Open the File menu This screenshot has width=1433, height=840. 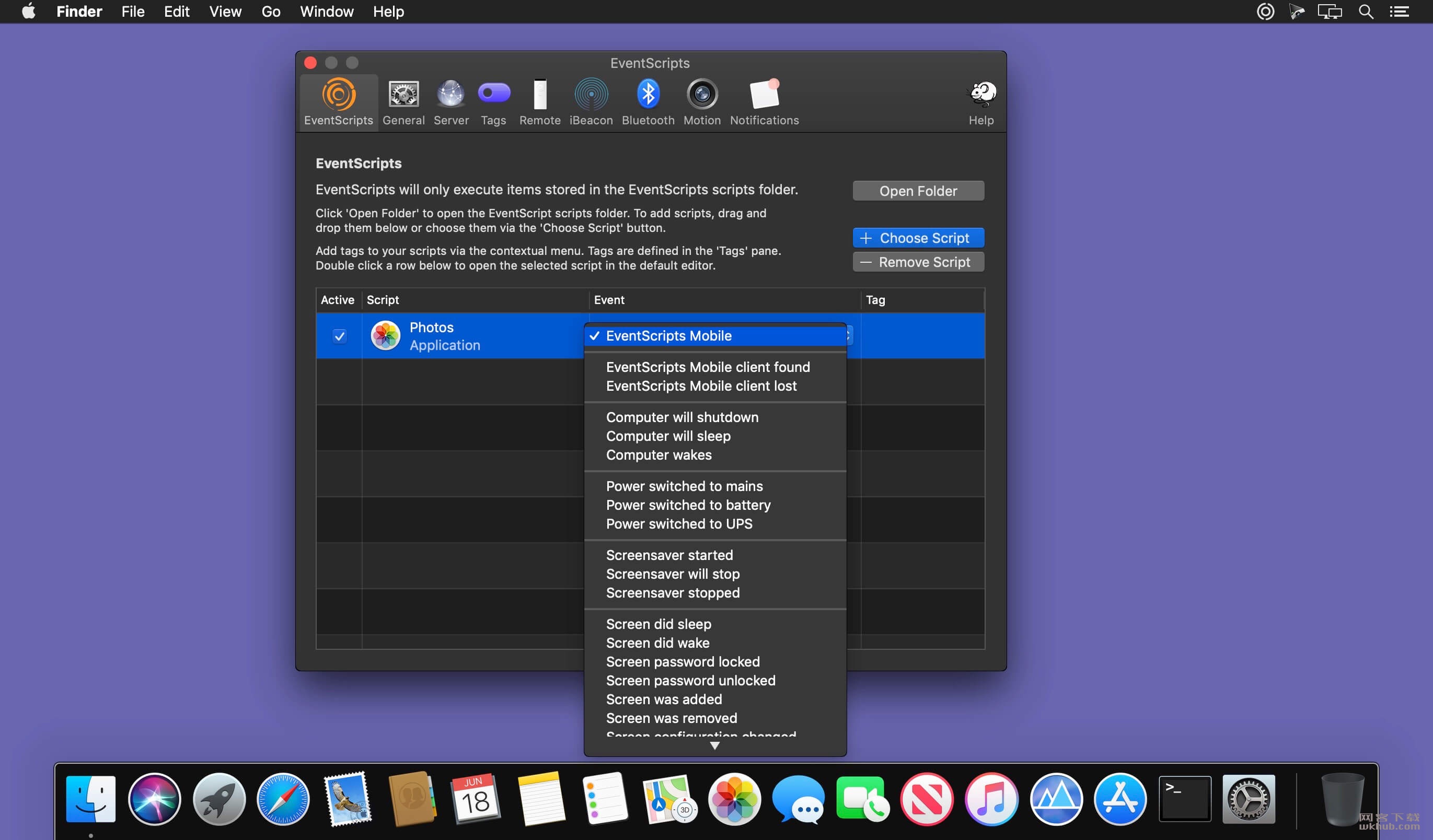(133, 11)
